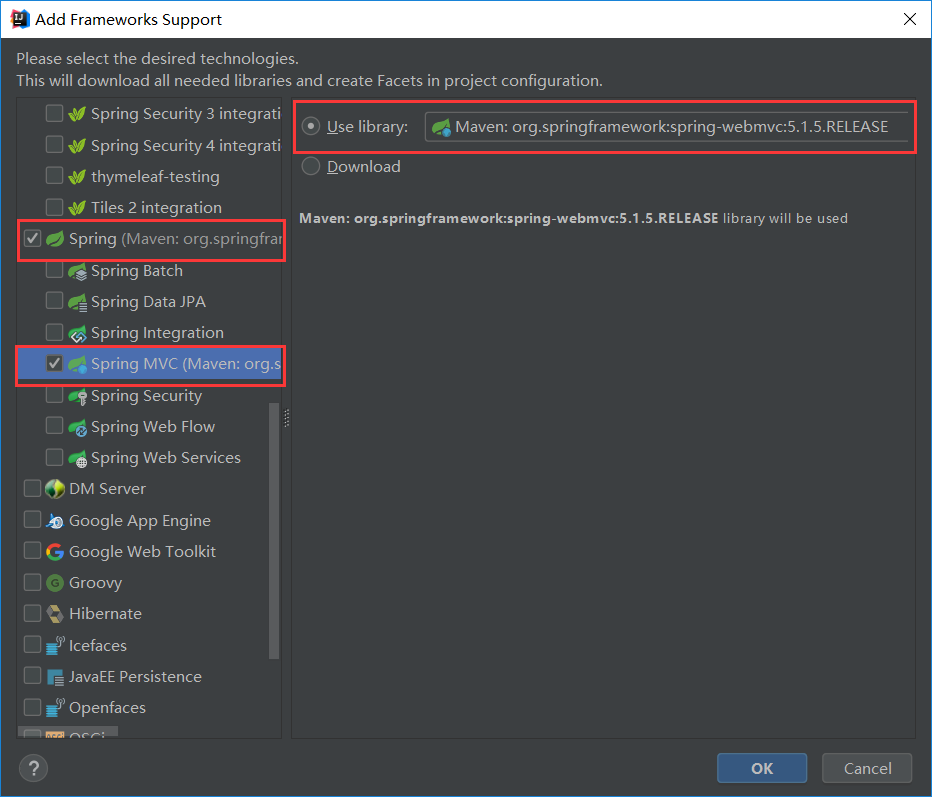Viewport: 932px width, 797px height.
Task: Check the Hibernate checkbox
Action: pyautogui.click(x=32, y=613)
